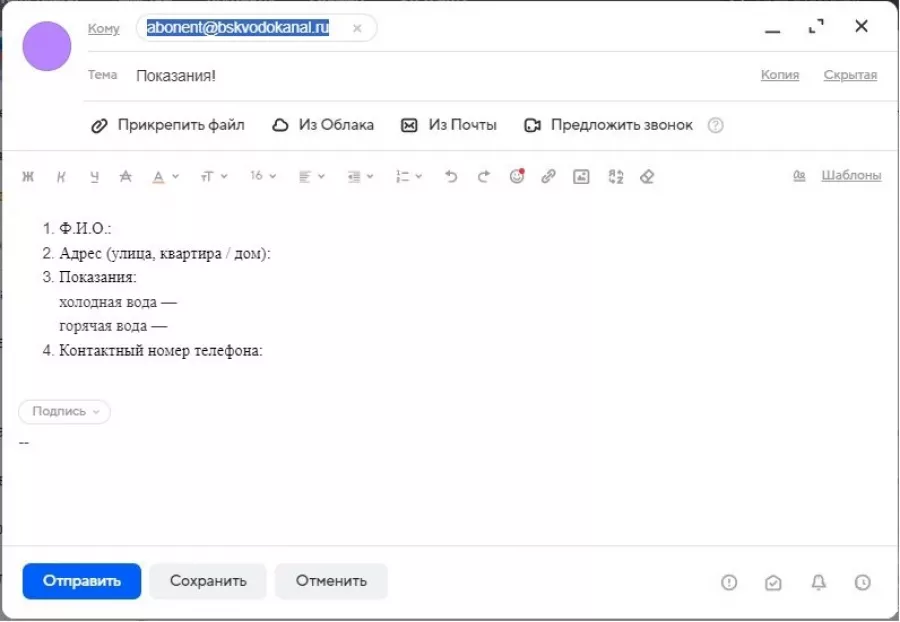Toggle italic formatting (К)
900x622 pixels.
[x=61, y=176]
